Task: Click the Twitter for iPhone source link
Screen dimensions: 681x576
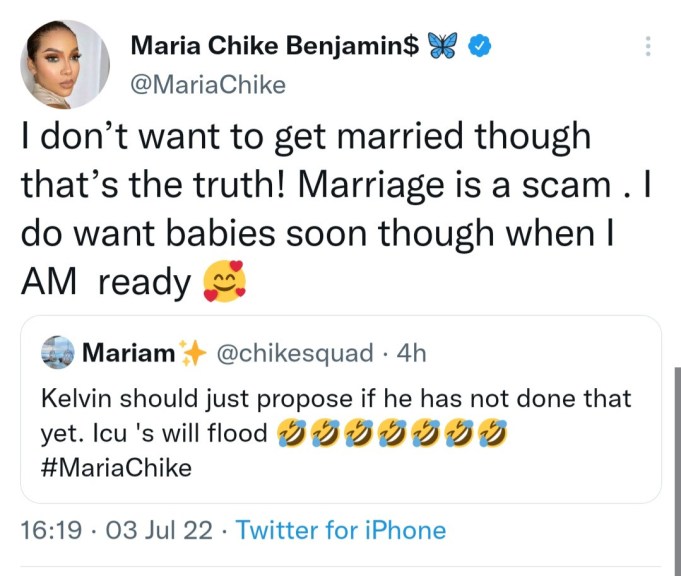Action: pyautogui.click(x=340, y=530)
